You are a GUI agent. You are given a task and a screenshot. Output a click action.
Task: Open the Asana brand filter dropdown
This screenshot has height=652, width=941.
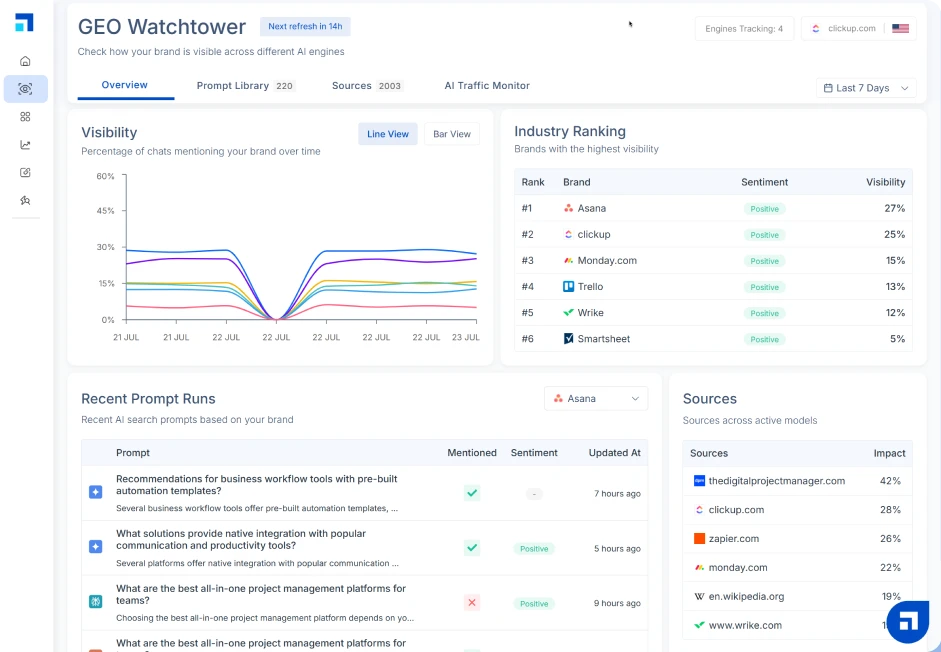pyautogui.click(x=596, y=399)
